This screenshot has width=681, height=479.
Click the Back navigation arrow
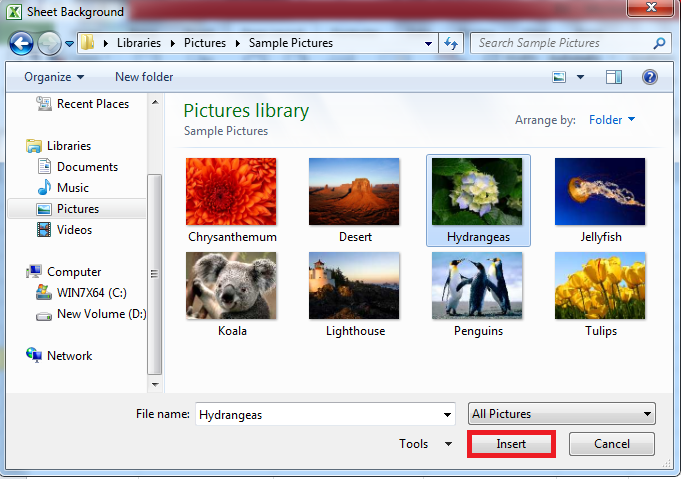[21, 43]
